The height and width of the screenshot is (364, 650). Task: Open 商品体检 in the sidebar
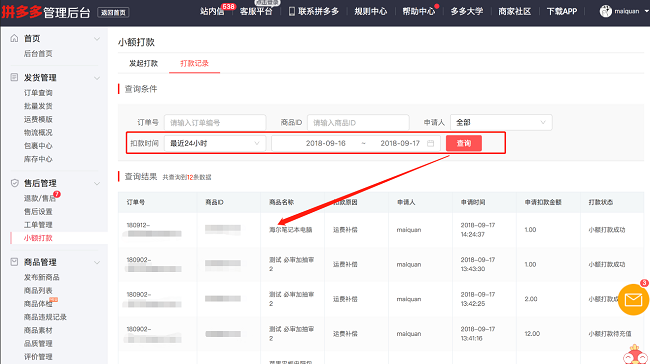(x=38, y=304)
